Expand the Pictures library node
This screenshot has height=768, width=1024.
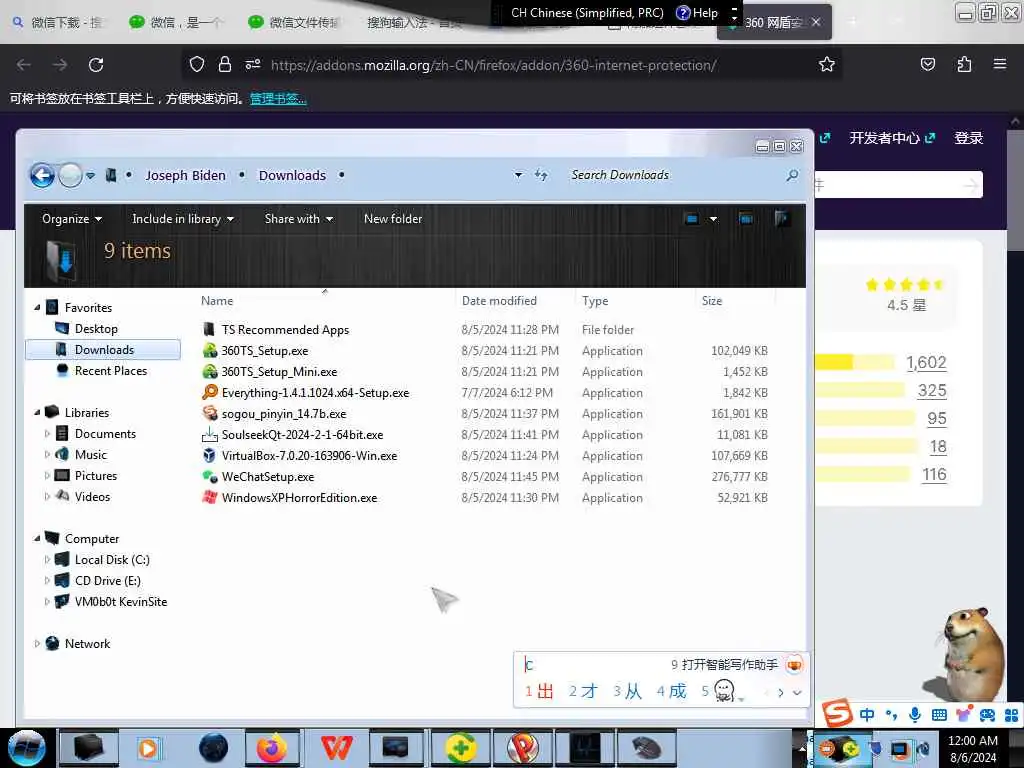(x=47, y=475)
